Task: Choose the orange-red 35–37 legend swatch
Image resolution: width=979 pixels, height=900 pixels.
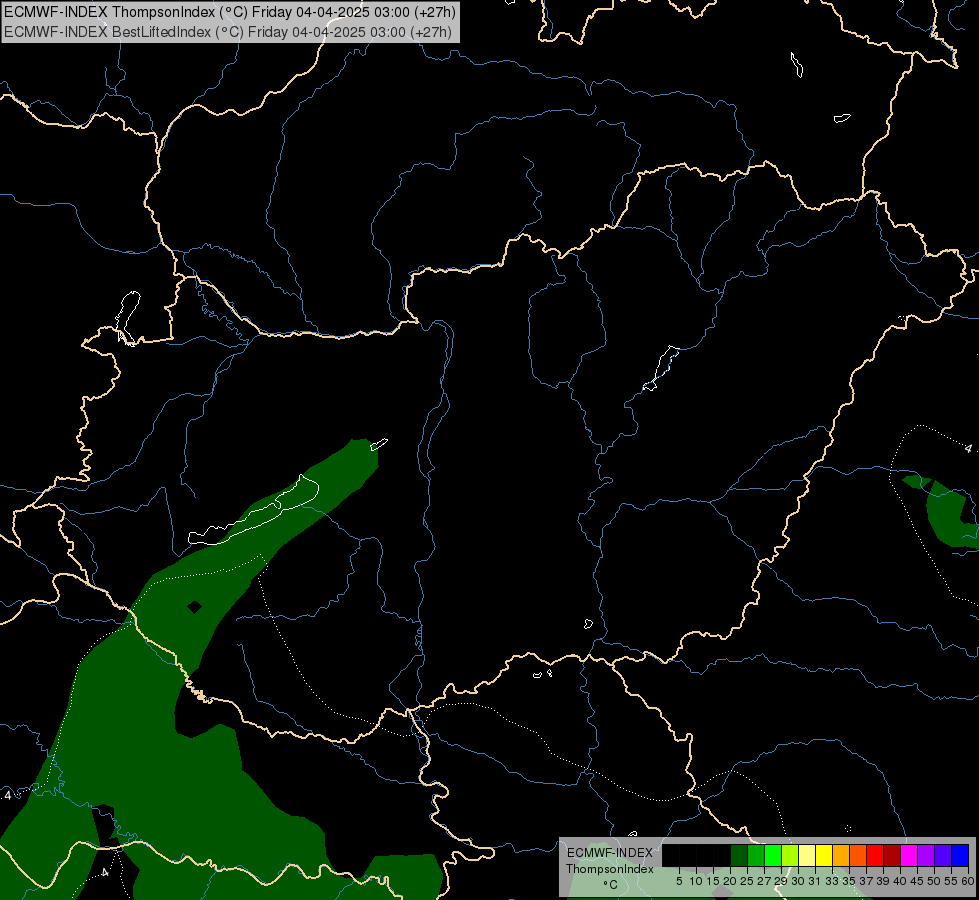Action: click(x=858, y=855)
